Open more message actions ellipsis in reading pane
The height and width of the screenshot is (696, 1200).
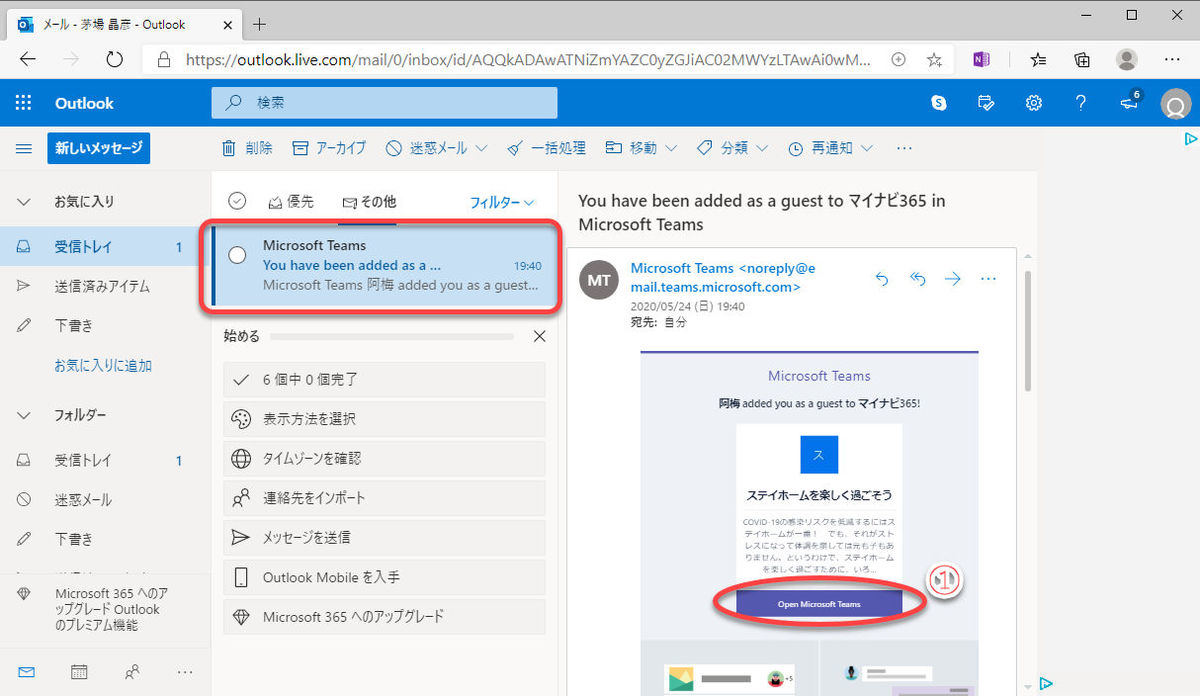pos(989,279)
